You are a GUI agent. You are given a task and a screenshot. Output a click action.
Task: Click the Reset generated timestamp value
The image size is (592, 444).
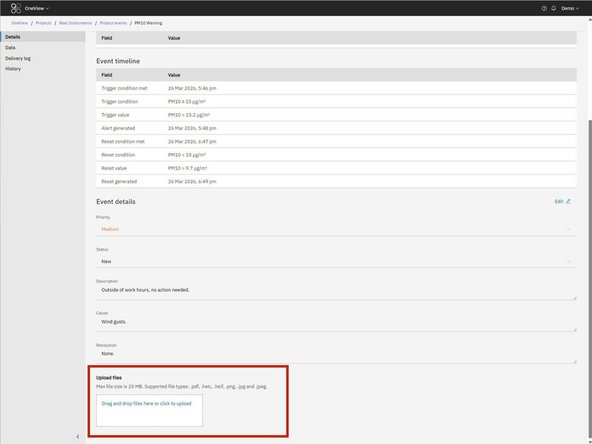pos(192,182)
